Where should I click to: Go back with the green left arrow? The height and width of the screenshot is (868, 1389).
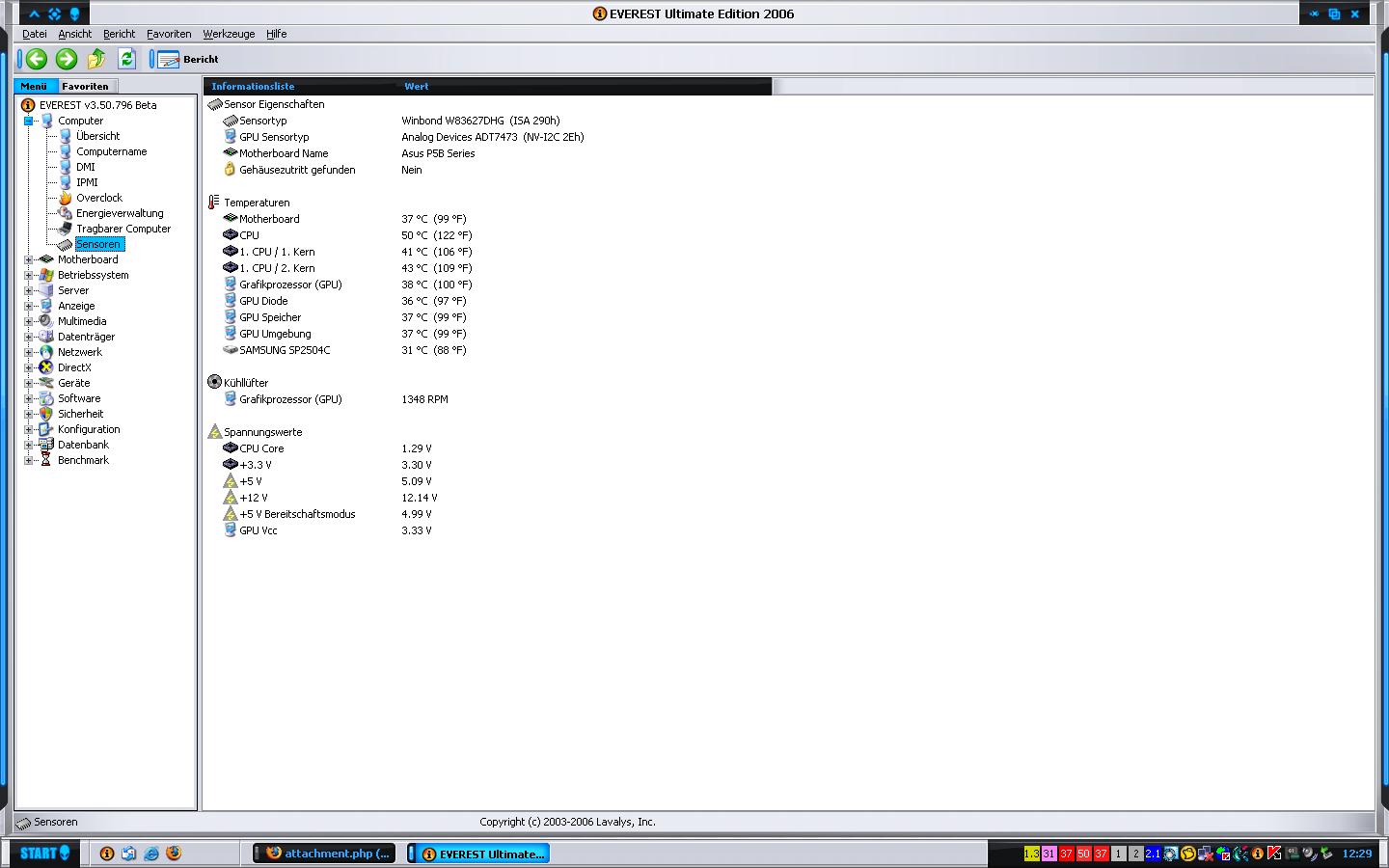[37, 60]
